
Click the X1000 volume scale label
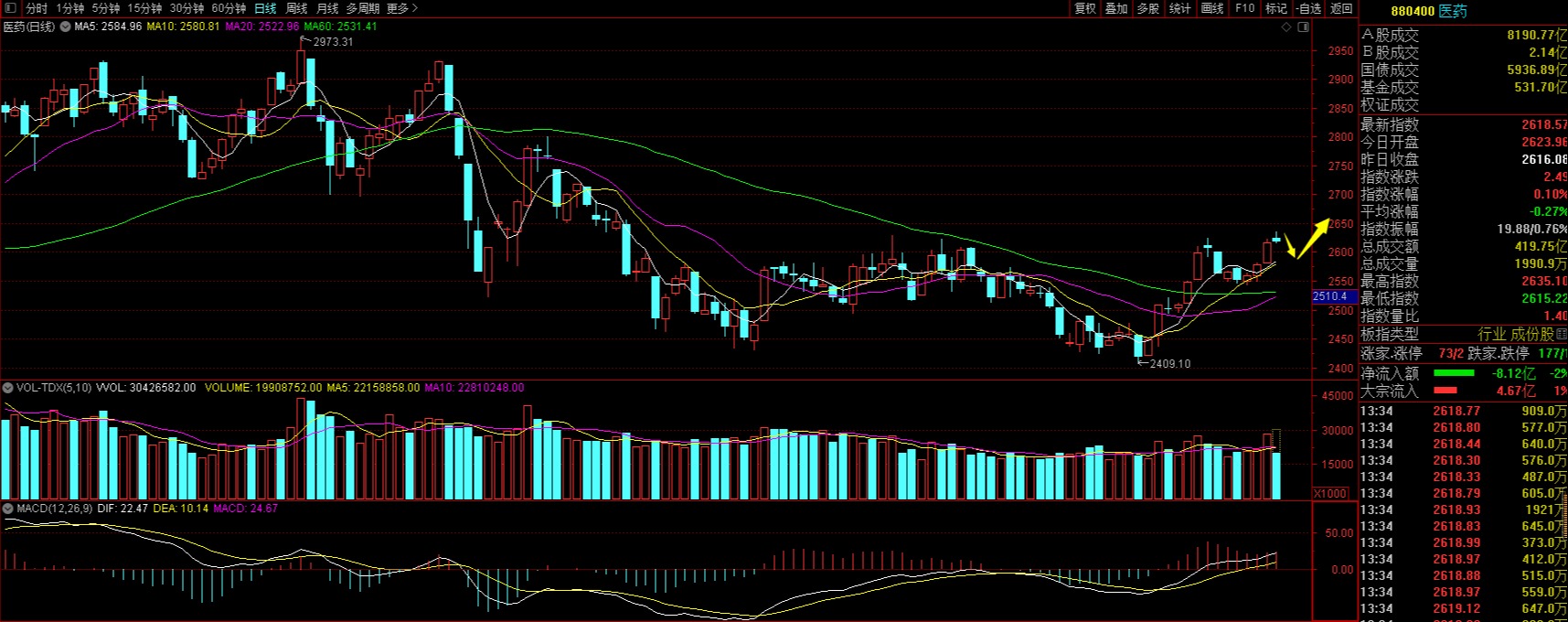coord(1330,494)
